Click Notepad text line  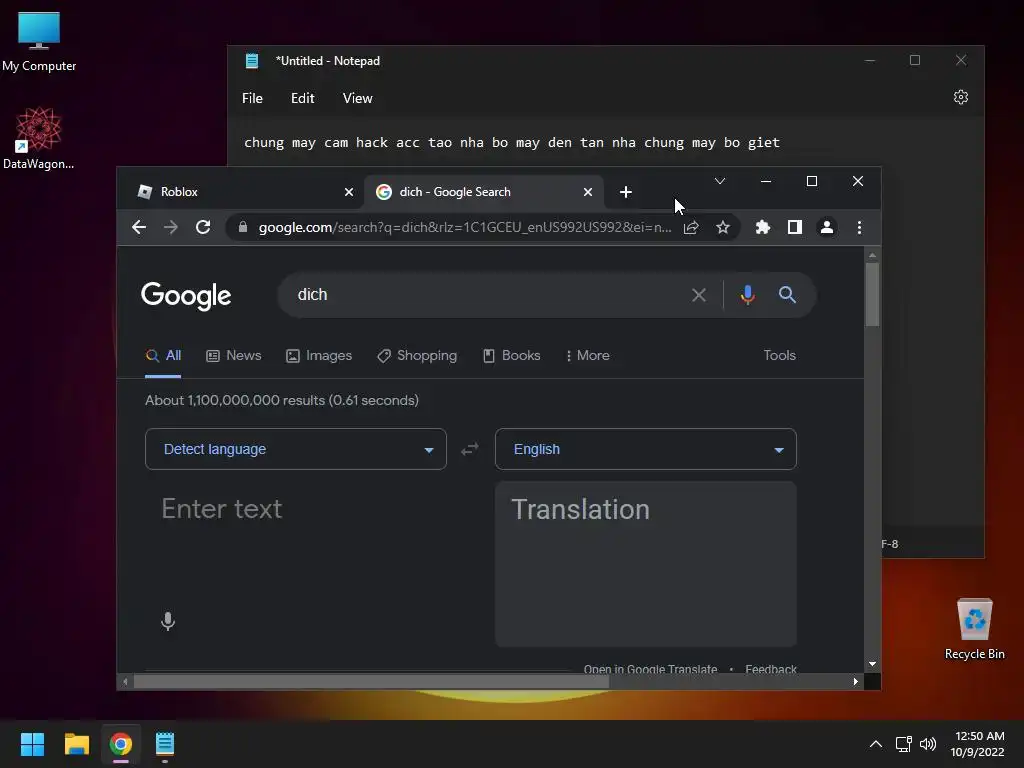pos(511,142)
